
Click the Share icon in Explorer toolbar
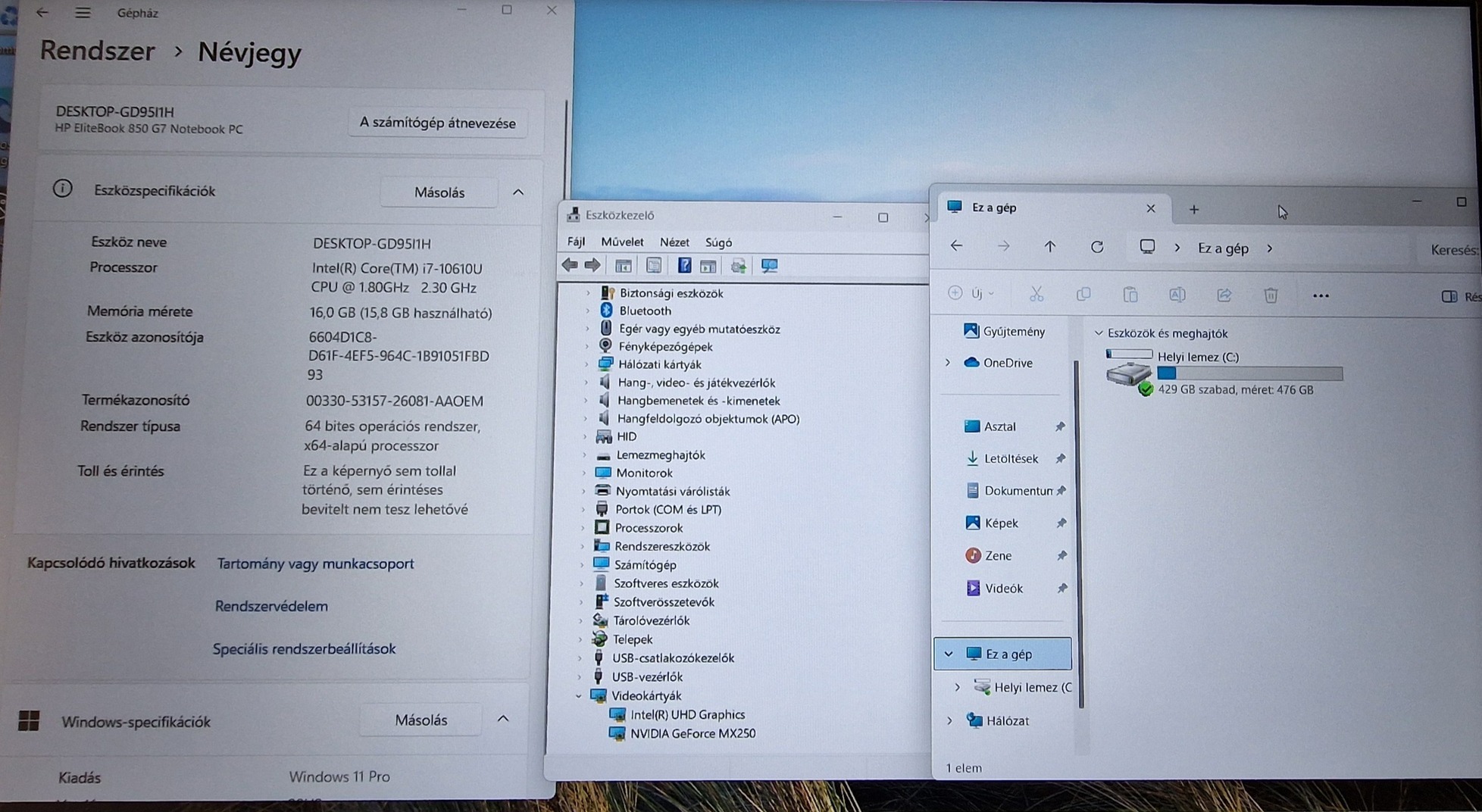(x=1224, y=295)
